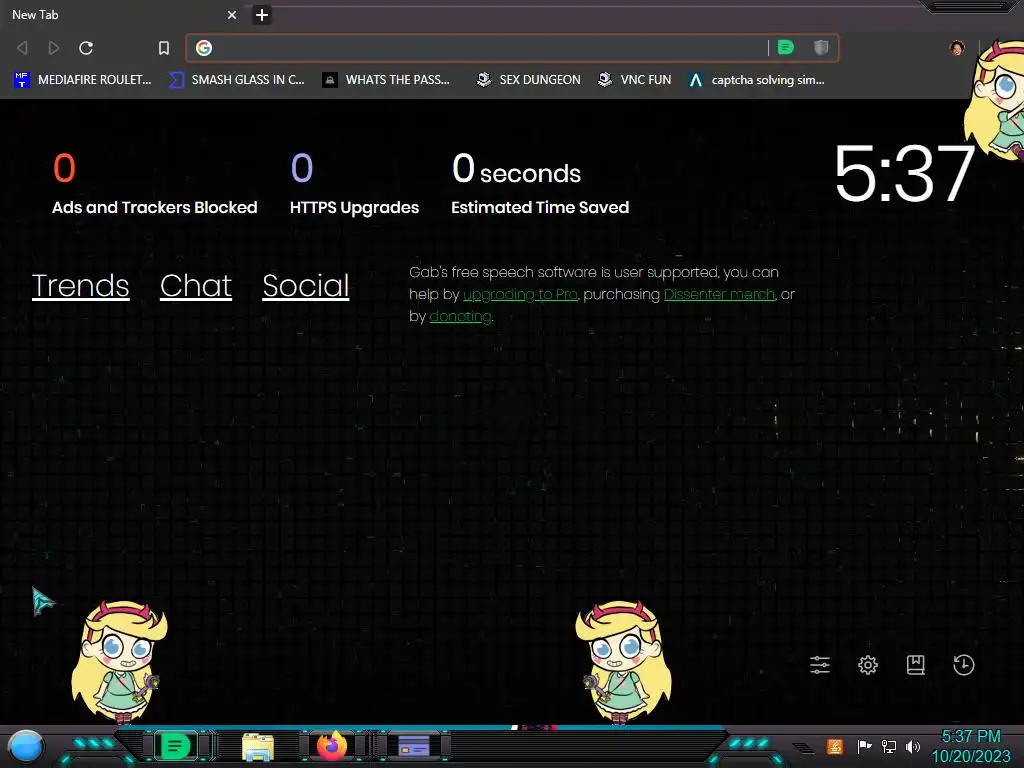
Task: Open the Action Center flag tray icon
Action: point(864,746)
